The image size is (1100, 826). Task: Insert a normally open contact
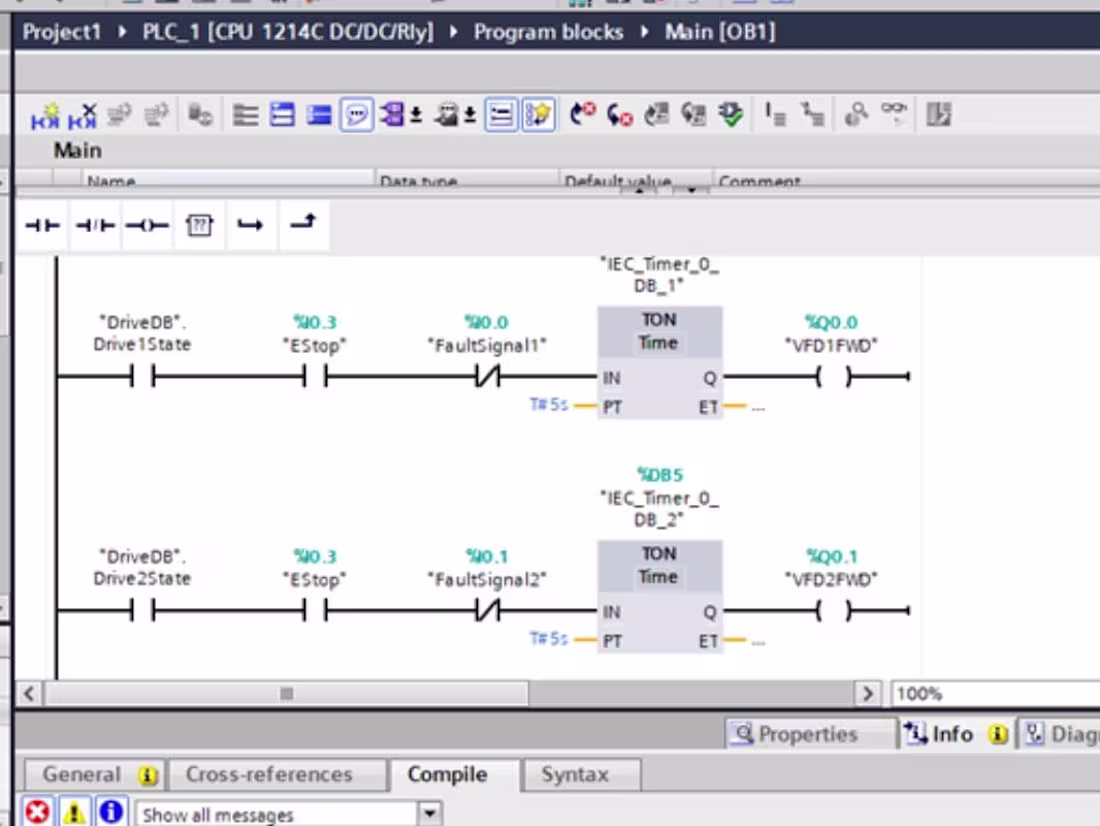coord(41,225)
